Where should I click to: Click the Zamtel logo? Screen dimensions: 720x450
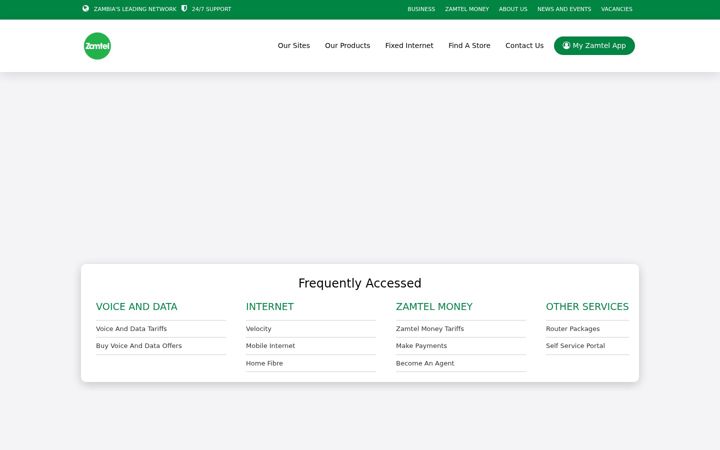[x=97, y=46]
